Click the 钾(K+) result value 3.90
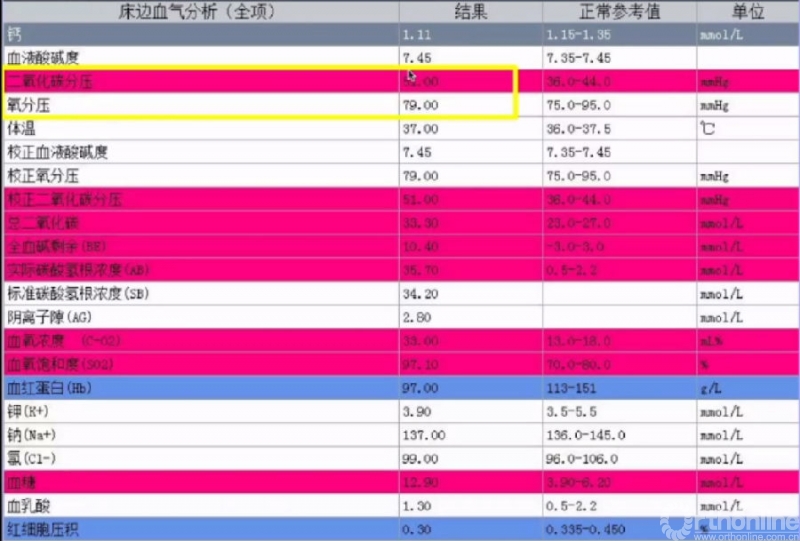This screenshot has height=541, width=800. coord(416,411)
